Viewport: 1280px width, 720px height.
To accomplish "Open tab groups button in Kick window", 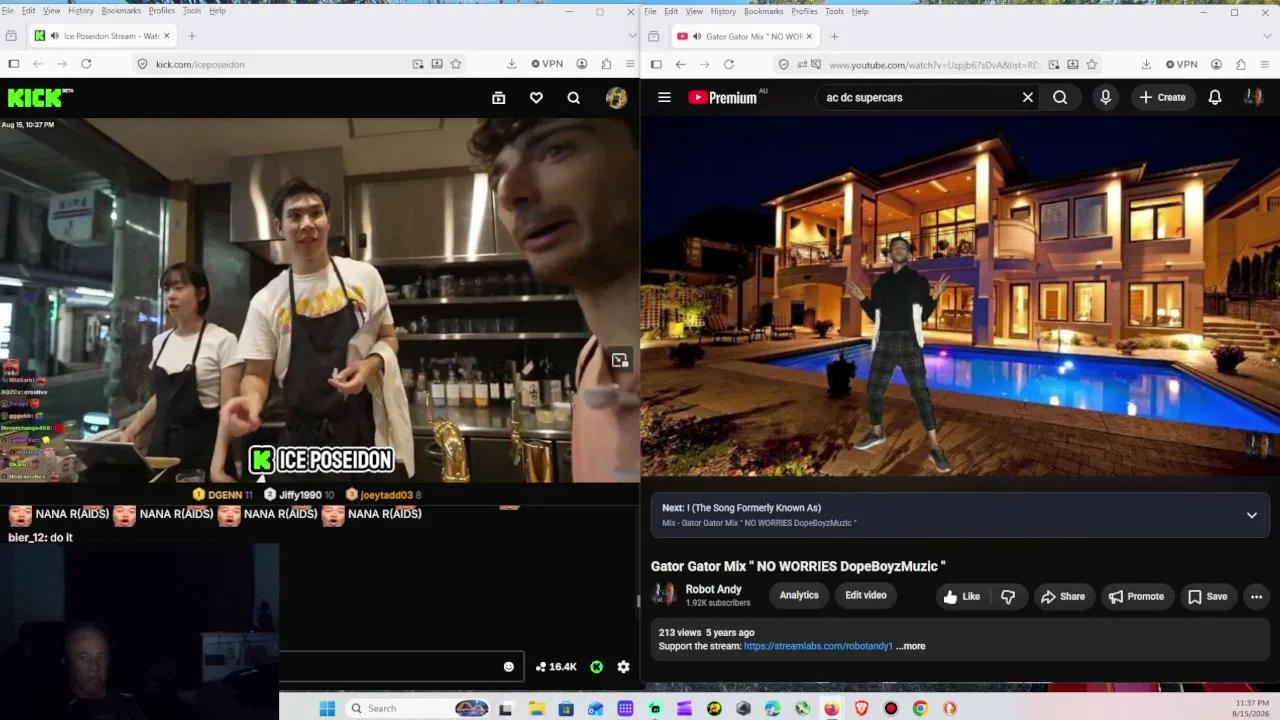I will click(10, 36).
